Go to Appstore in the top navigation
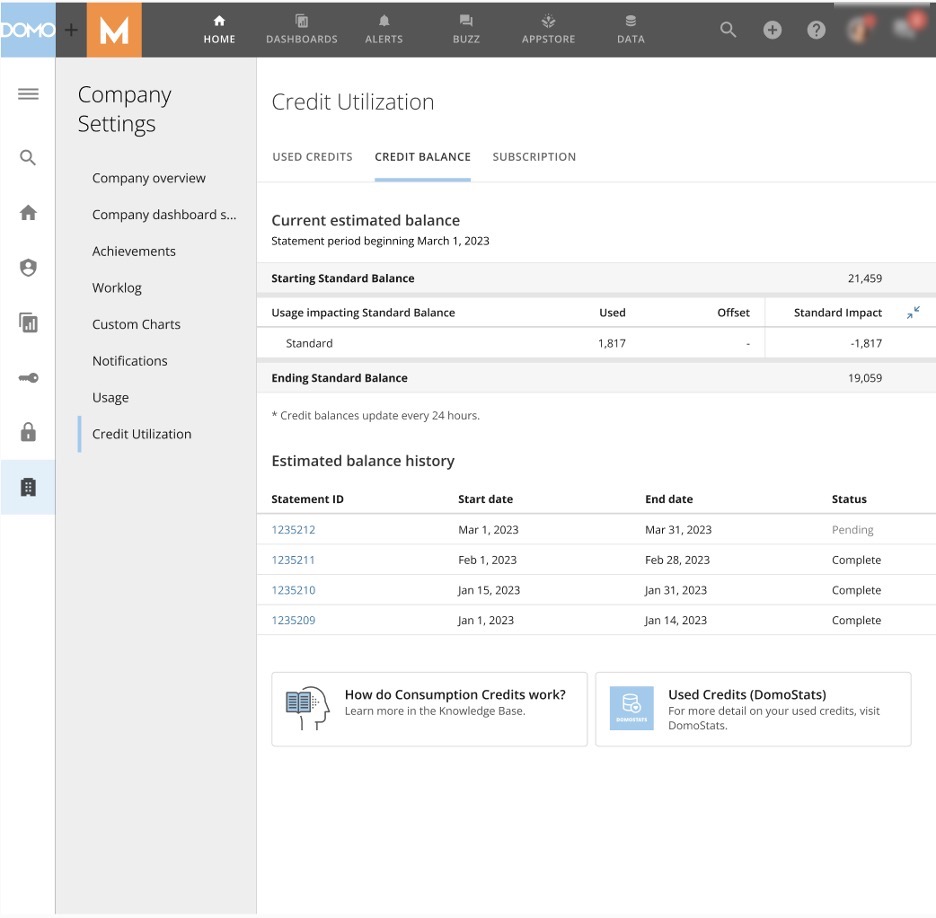Image resolution: width=936 pixels, height=918 pixels. click(x=548, y=30)
